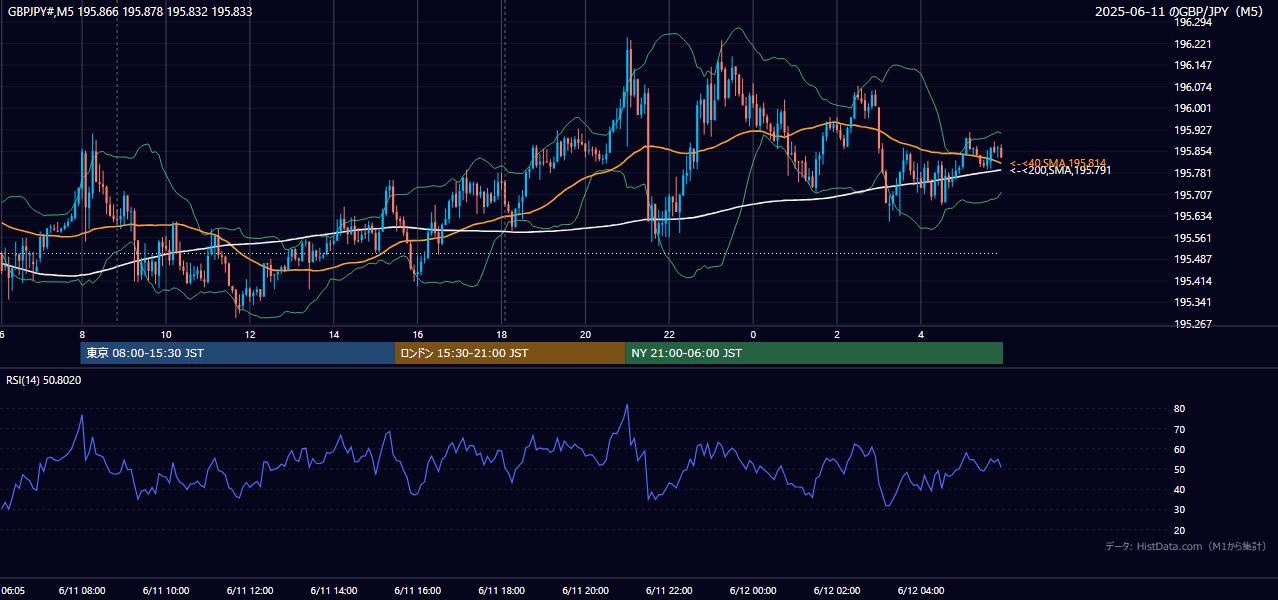Click RSI scale value 70

pyautogui.click(x=1179, y=429)
